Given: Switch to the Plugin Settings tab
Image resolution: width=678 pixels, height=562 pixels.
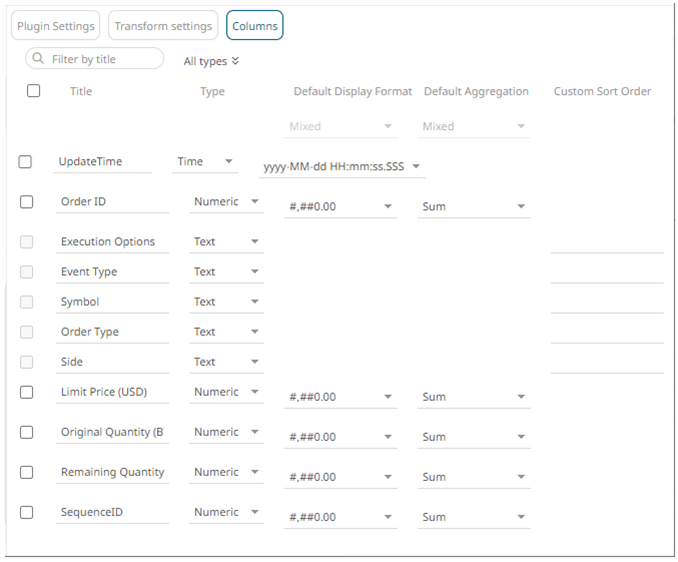Looking at the screenshot, I should click(56, 26).
